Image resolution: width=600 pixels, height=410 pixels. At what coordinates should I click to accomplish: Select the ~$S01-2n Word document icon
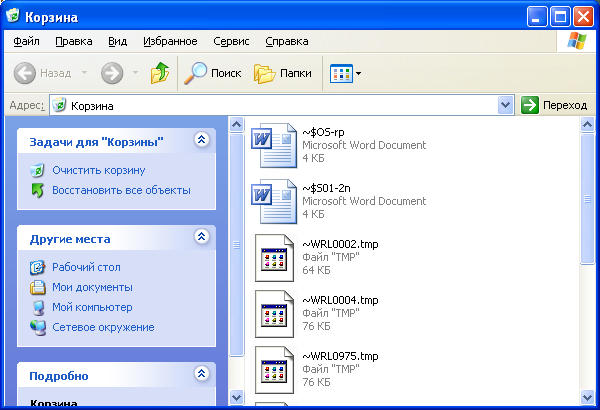[x=274, y=201]
